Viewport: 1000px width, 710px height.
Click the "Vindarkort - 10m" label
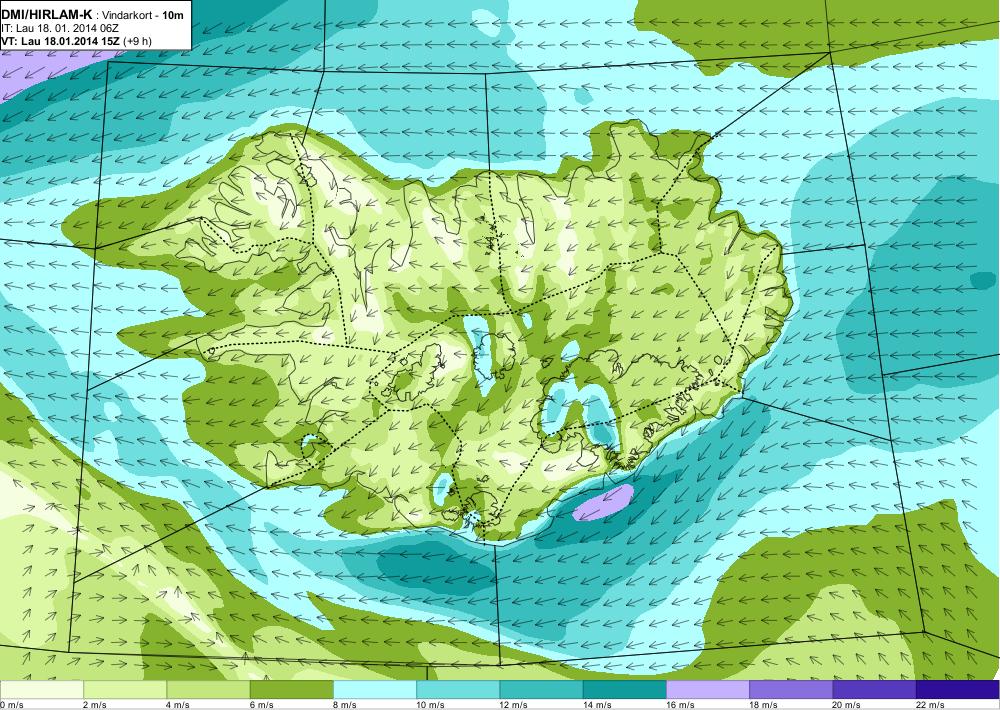pos(143,15)
